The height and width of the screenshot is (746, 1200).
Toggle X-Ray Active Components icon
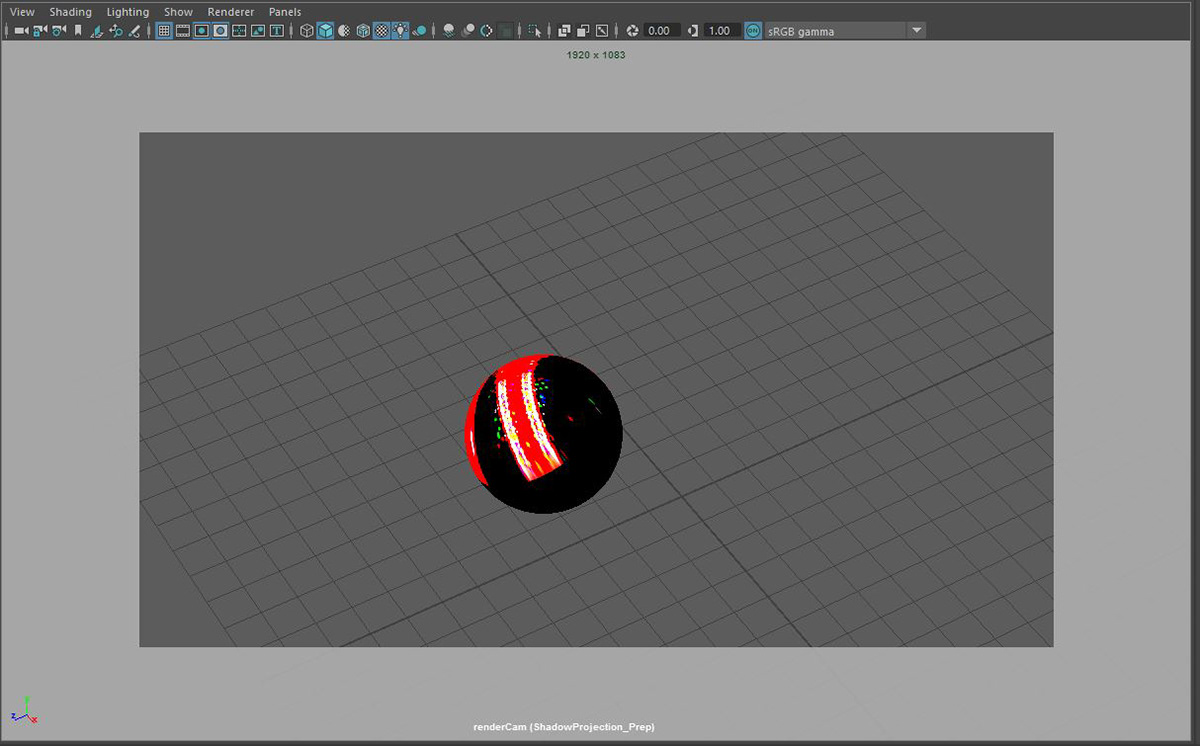tap(583, 31)
